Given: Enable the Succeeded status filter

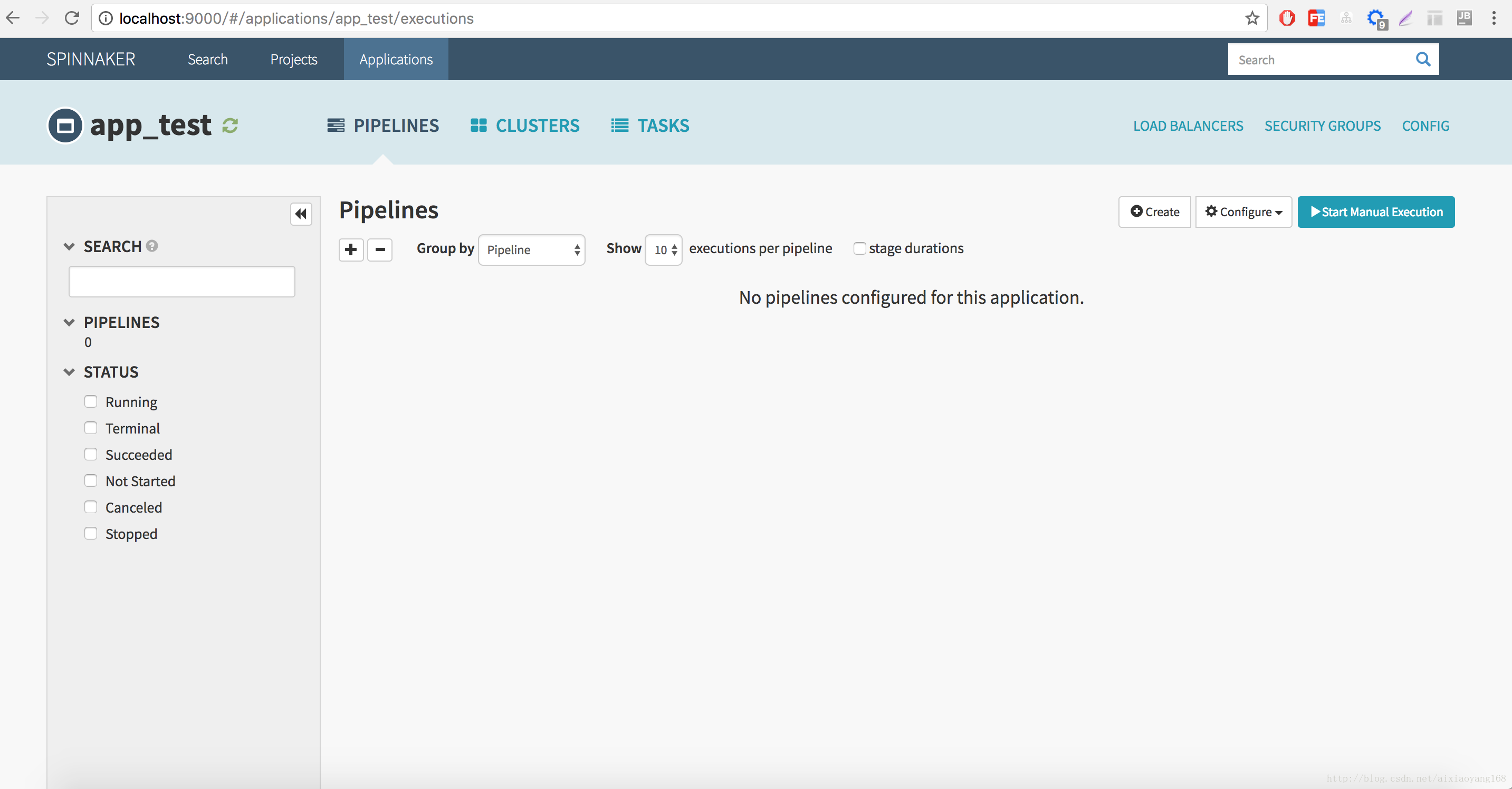Looking at the screenshot, I should click(x=91, y=454).
